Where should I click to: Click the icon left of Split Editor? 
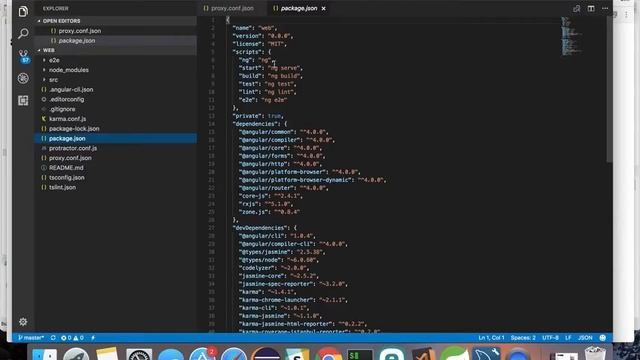[576, 8]
